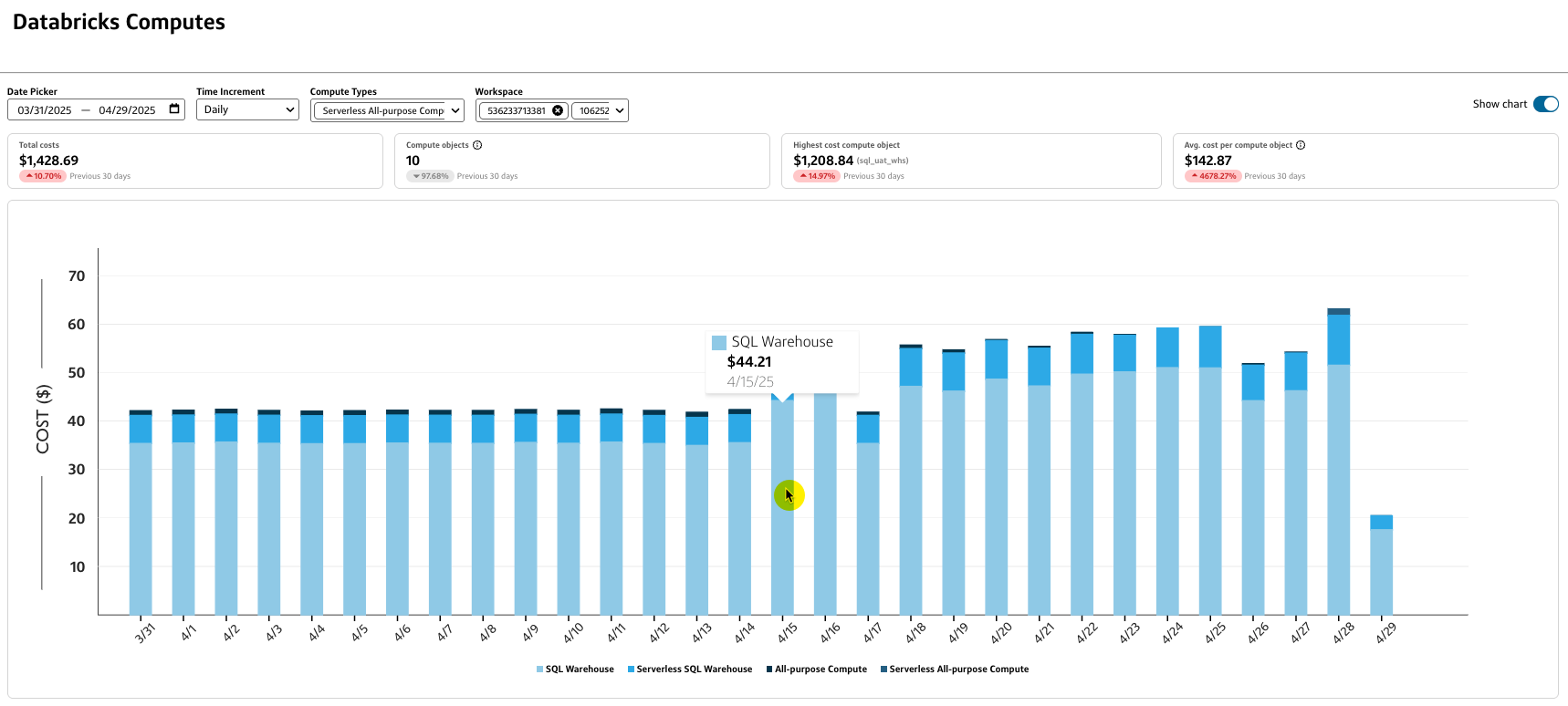Click highest cost value $1,208.84
The height and width of the screenshot is (706, 1568).
[x=823, y=161]
